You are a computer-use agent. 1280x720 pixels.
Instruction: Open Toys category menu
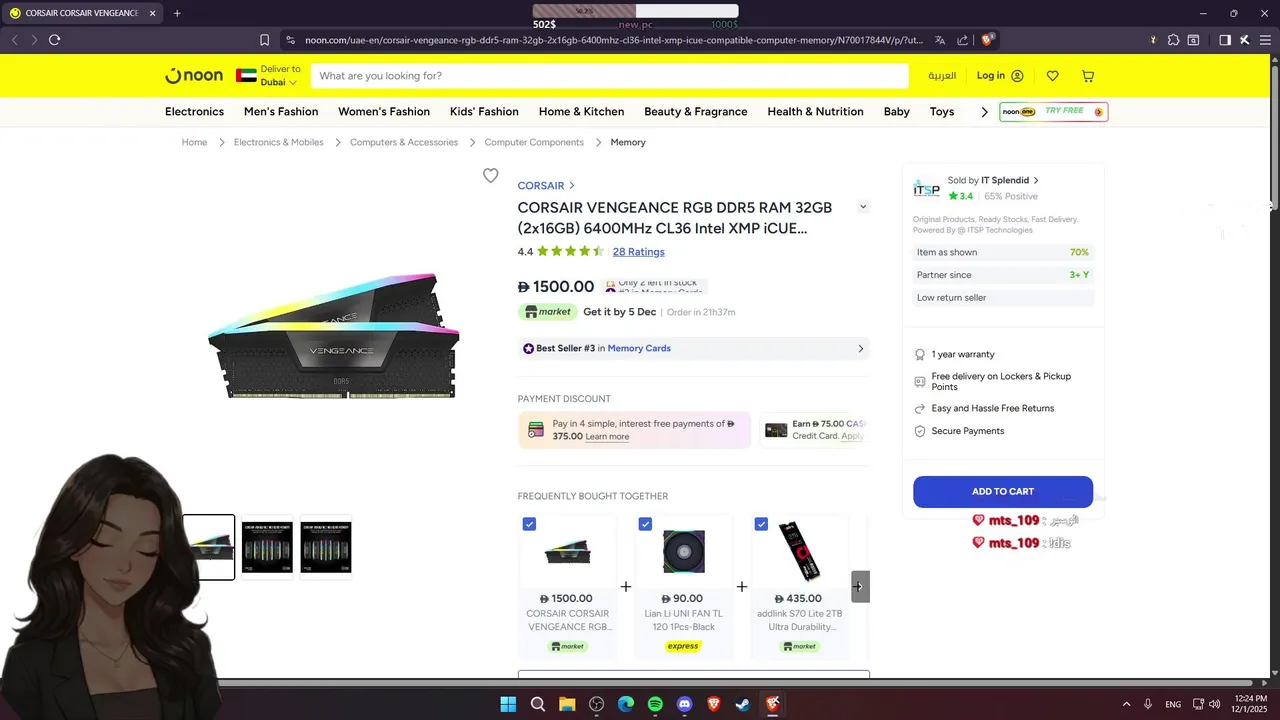coord(942,112)
